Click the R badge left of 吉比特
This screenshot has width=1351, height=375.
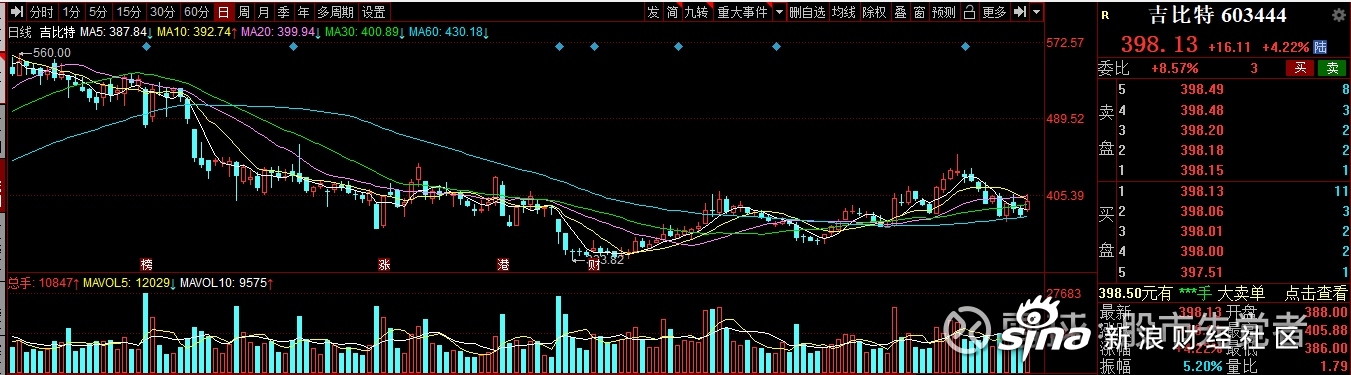pos(1105,15)
